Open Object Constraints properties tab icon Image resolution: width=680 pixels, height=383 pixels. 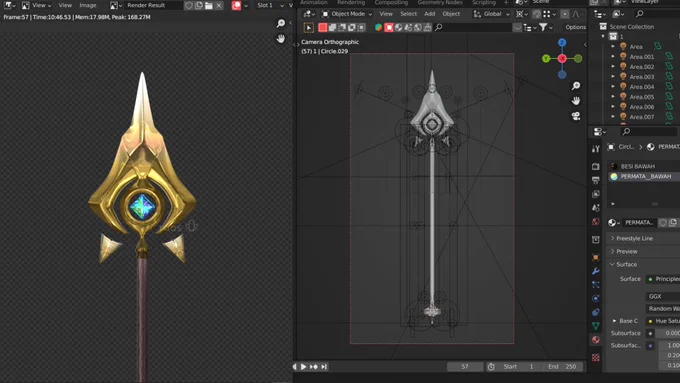(595, 312)
